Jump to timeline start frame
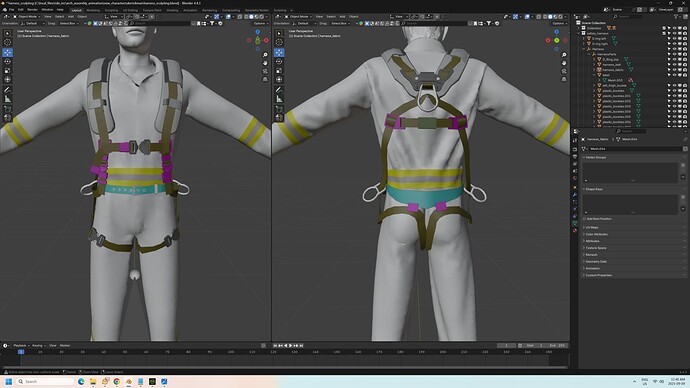 pos(275,345)
